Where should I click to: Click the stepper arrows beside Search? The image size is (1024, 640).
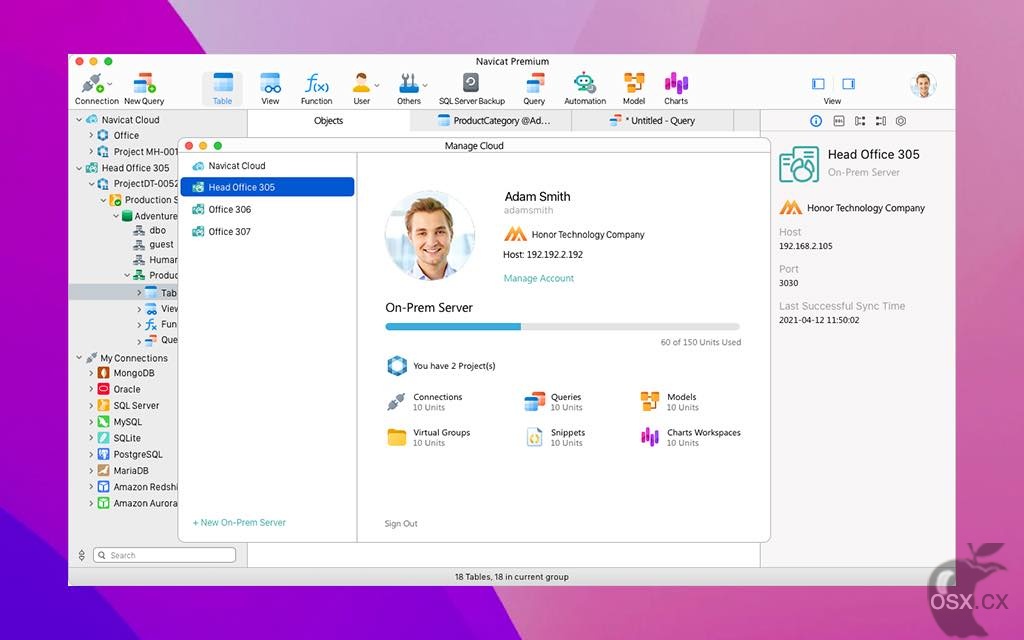82,555
